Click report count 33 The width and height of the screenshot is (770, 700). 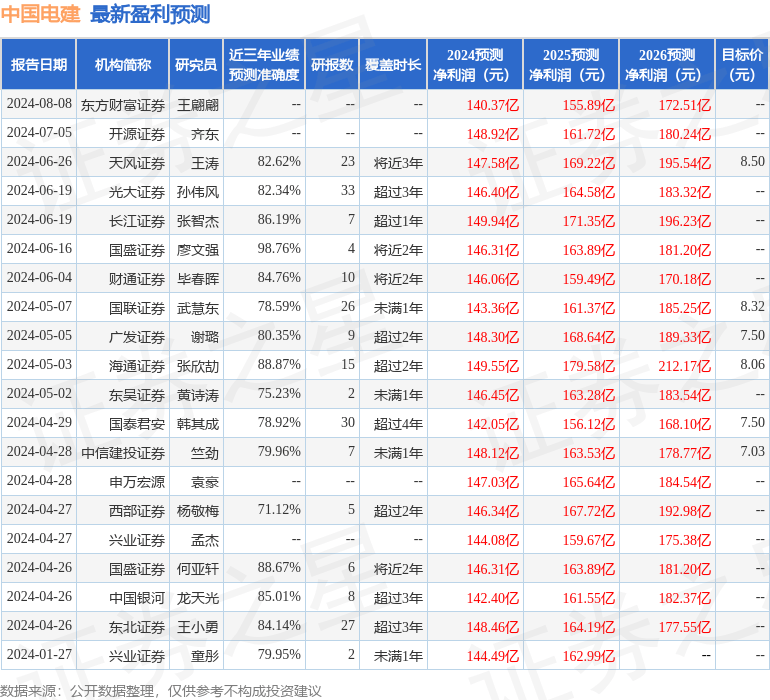click(348, 190)
